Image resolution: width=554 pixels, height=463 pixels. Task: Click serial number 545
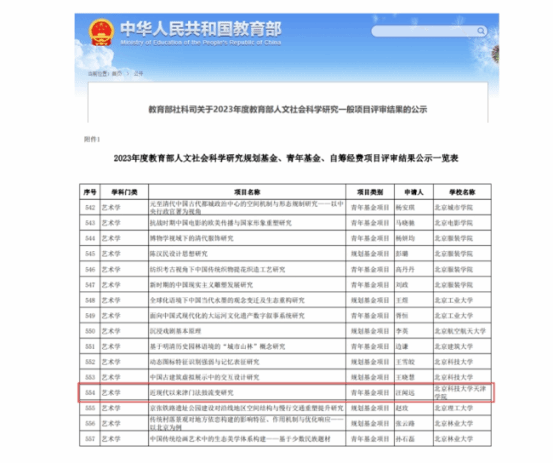90,254
